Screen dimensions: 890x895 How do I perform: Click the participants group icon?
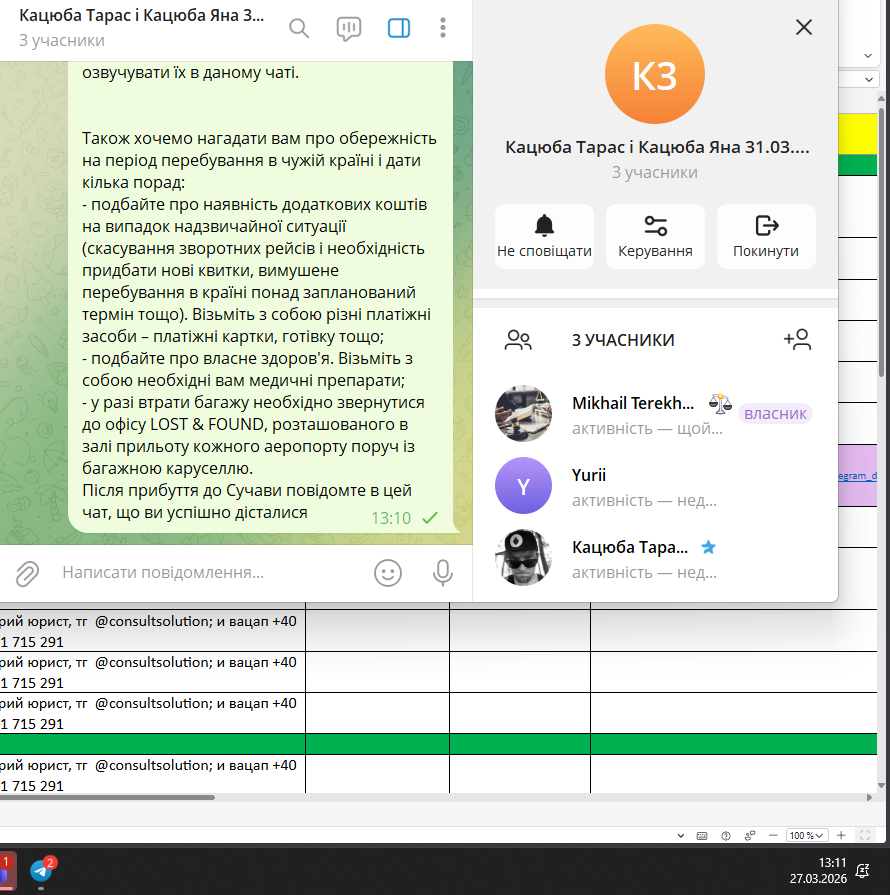click(x=518, y=340)
